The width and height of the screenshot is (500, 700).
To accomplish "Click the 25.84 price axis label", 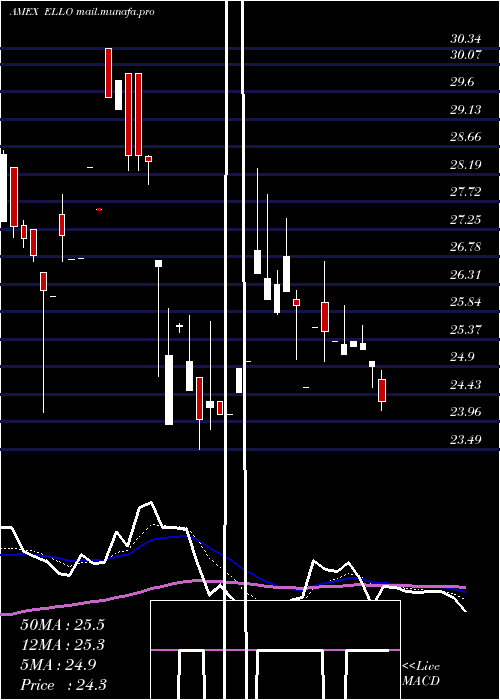I will click(466, 302).
